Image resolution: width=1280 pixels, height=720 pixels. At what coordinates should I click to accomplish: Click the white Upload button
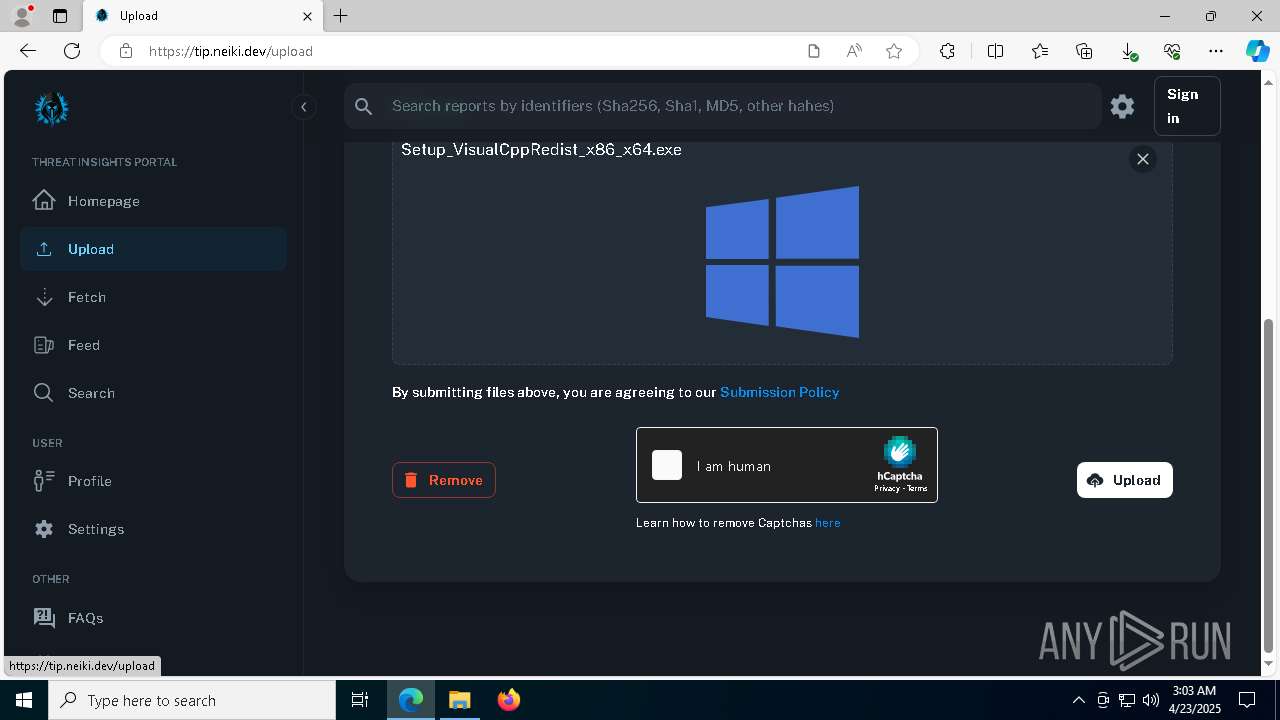click(1125, 480)
